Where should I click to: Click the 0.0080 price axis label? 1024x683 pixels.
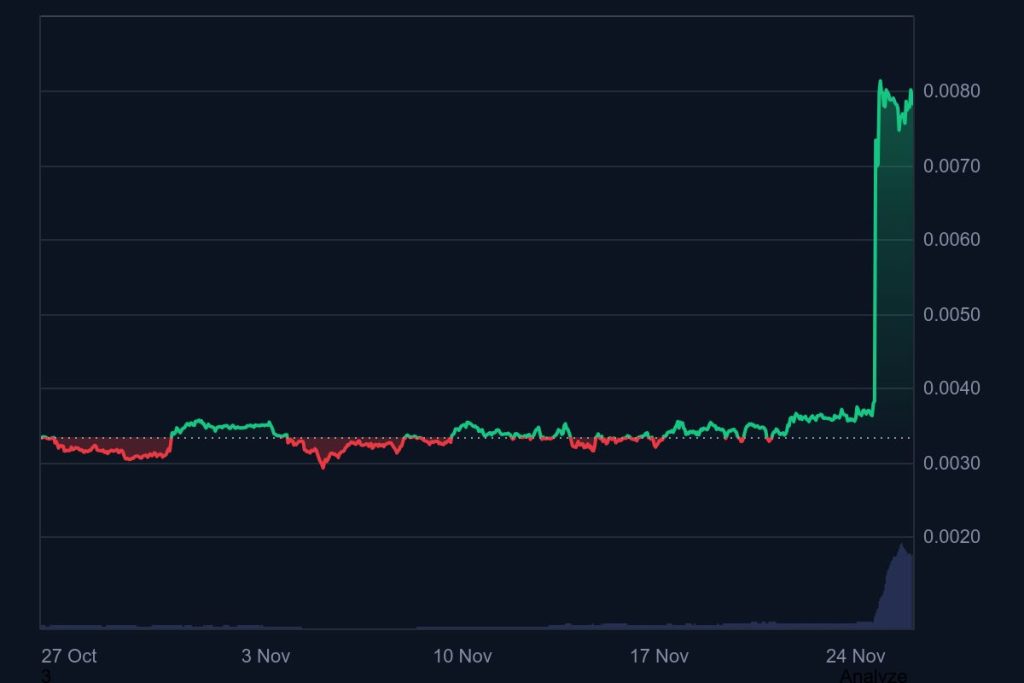pyautogui.click(x=952, y=92)
